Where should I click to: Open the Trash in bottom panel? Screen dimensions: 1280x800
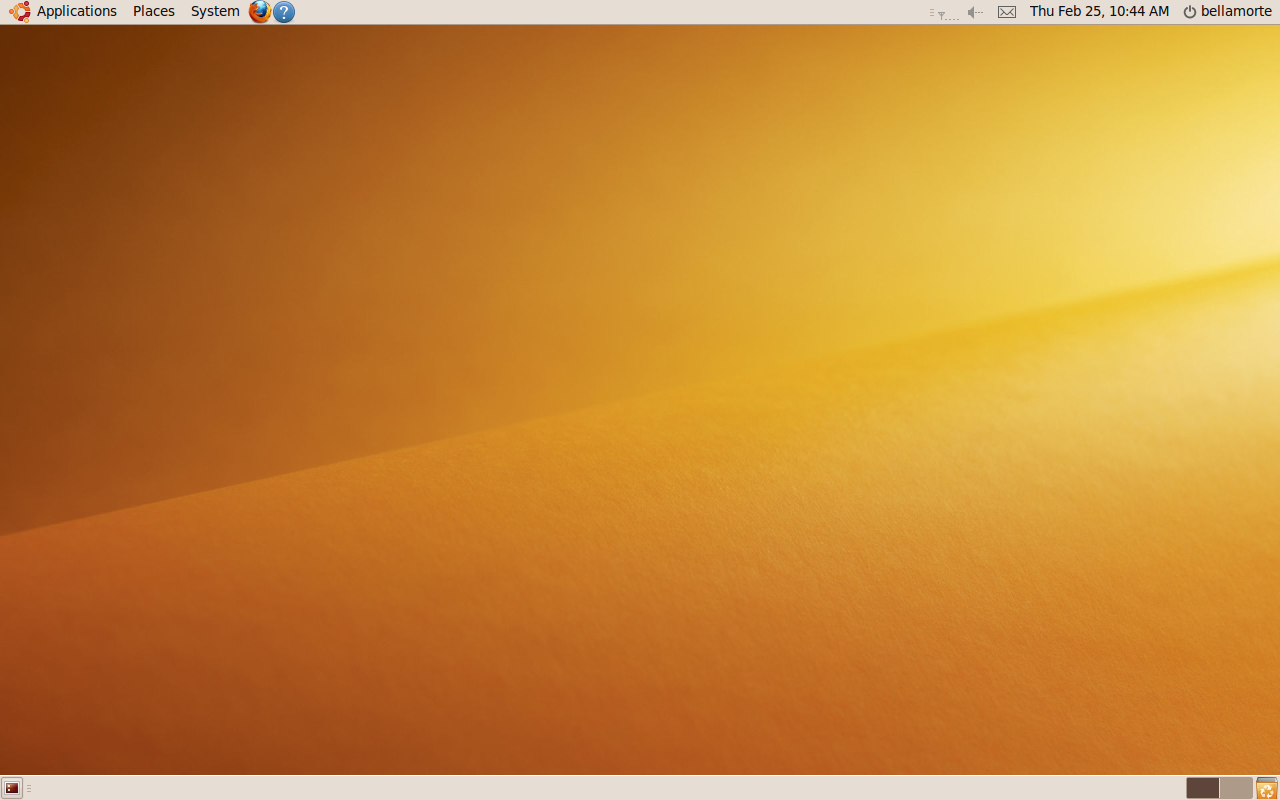1266,788
